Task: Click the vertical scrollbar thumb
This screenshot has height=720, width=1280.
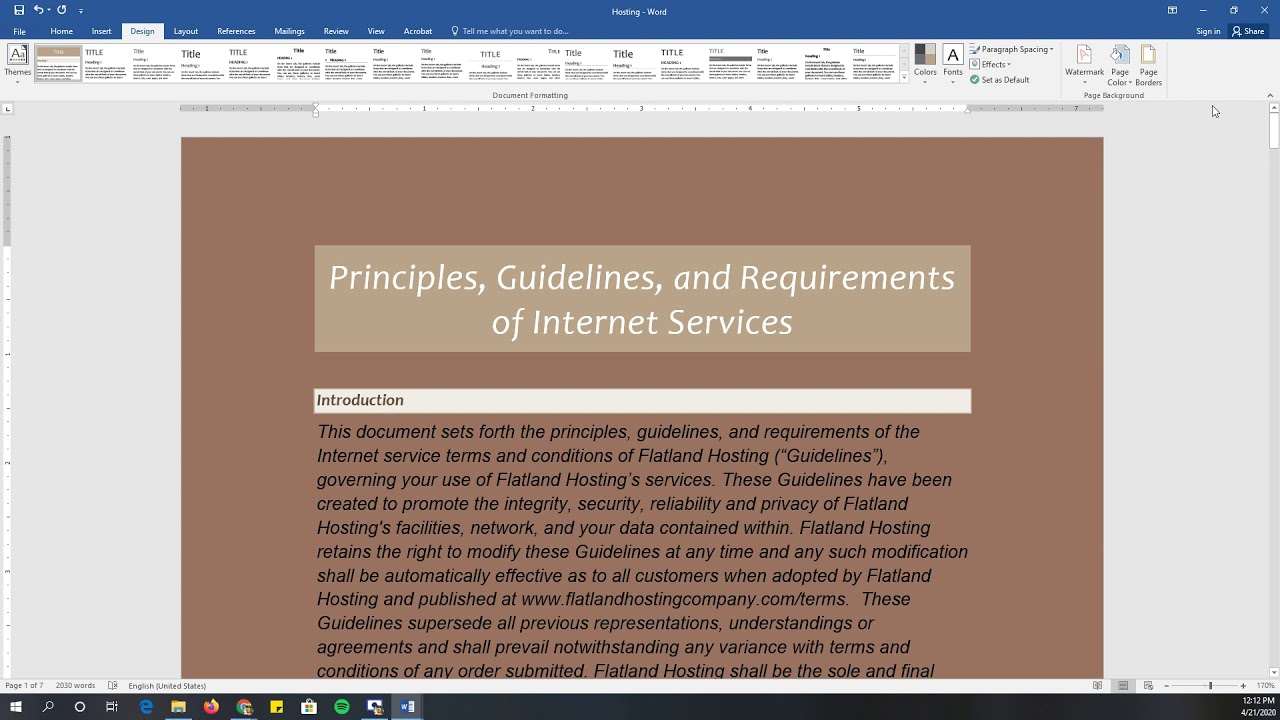Action: [x=1275, y=132]
